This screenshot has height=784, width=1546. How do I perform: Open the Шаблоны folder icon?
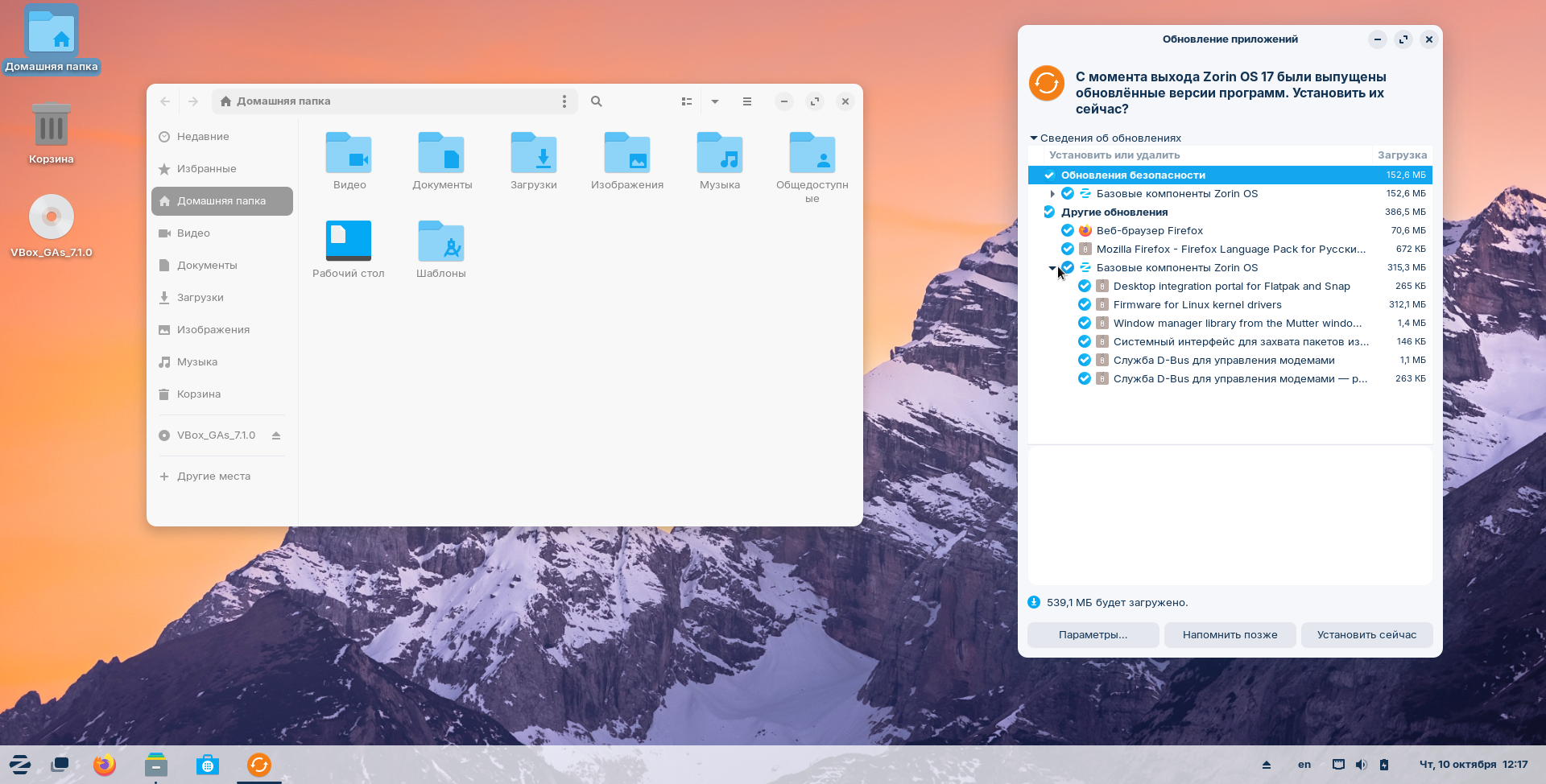tap(441, 241)
